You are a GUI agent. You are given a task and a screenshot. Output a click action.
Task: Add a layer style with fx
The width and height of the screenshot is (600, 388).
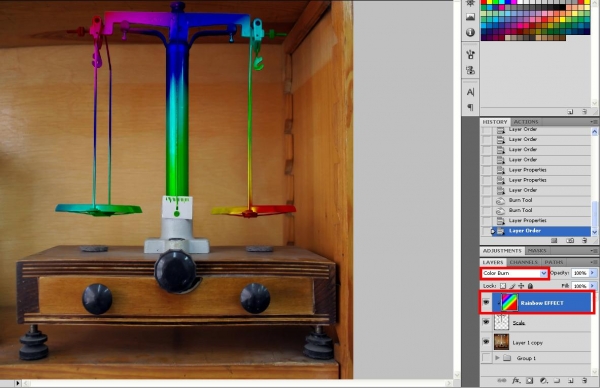[x=516, y=381]
